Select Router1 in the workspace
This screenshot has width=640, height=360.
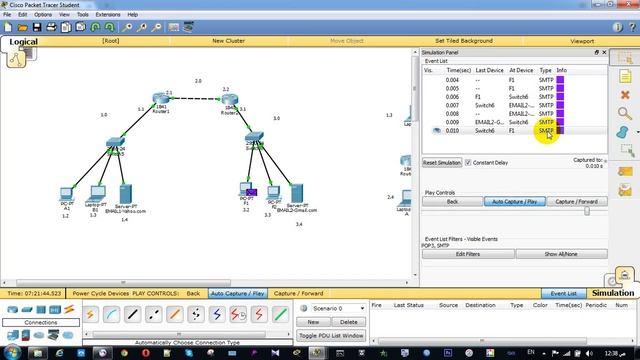(x=161, y=99)
